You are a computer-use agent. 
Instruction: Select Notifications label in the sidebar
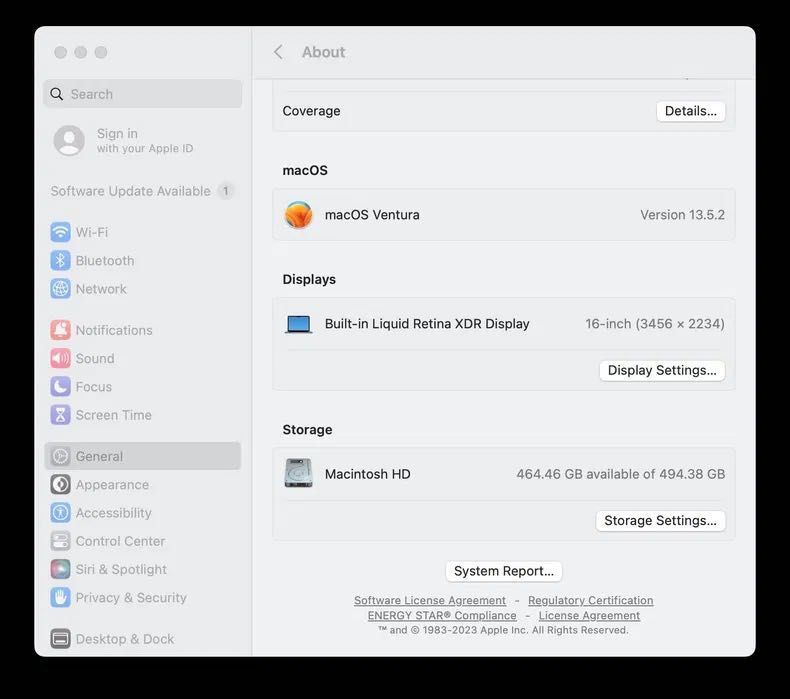click(x=114, y=330)
